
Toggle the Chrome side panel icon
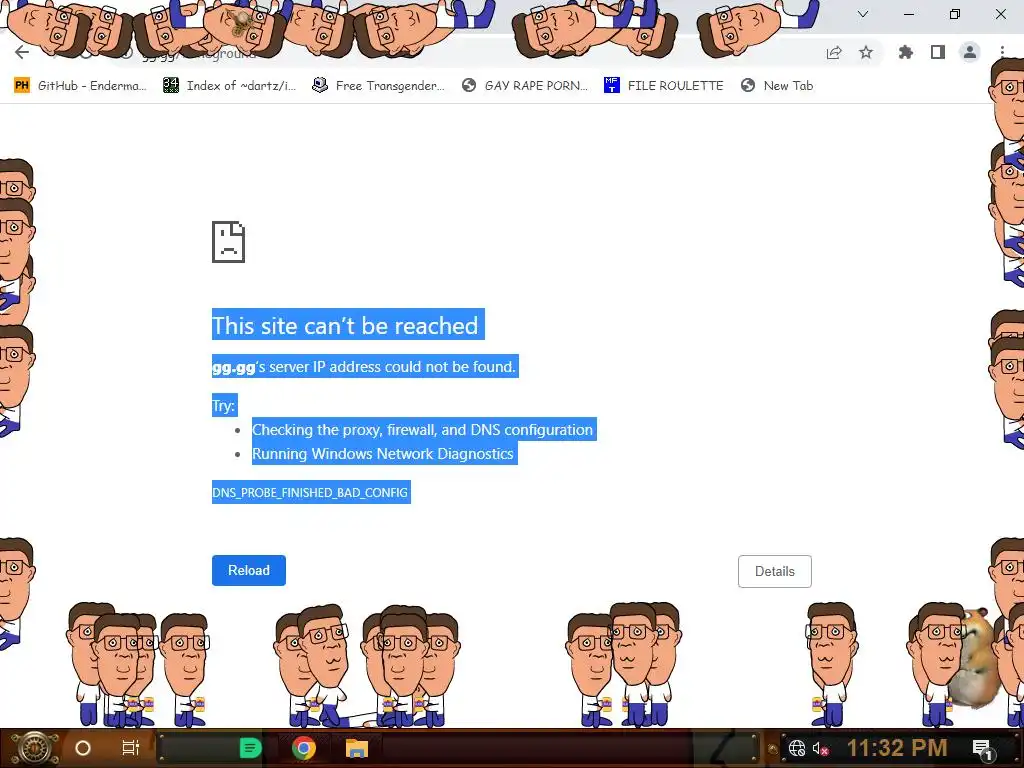(938, 52)
